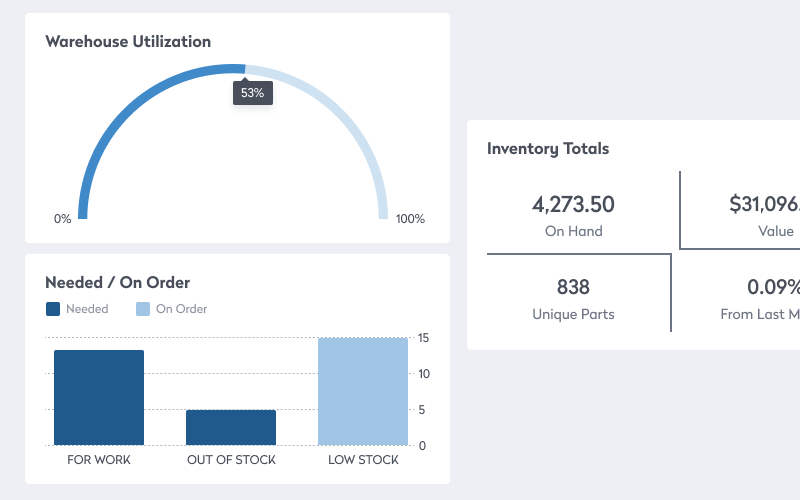This screenshot has height=500, width=800.
Task: Open the 838 Unique Parts total
Action: click(x=573, y=288)
